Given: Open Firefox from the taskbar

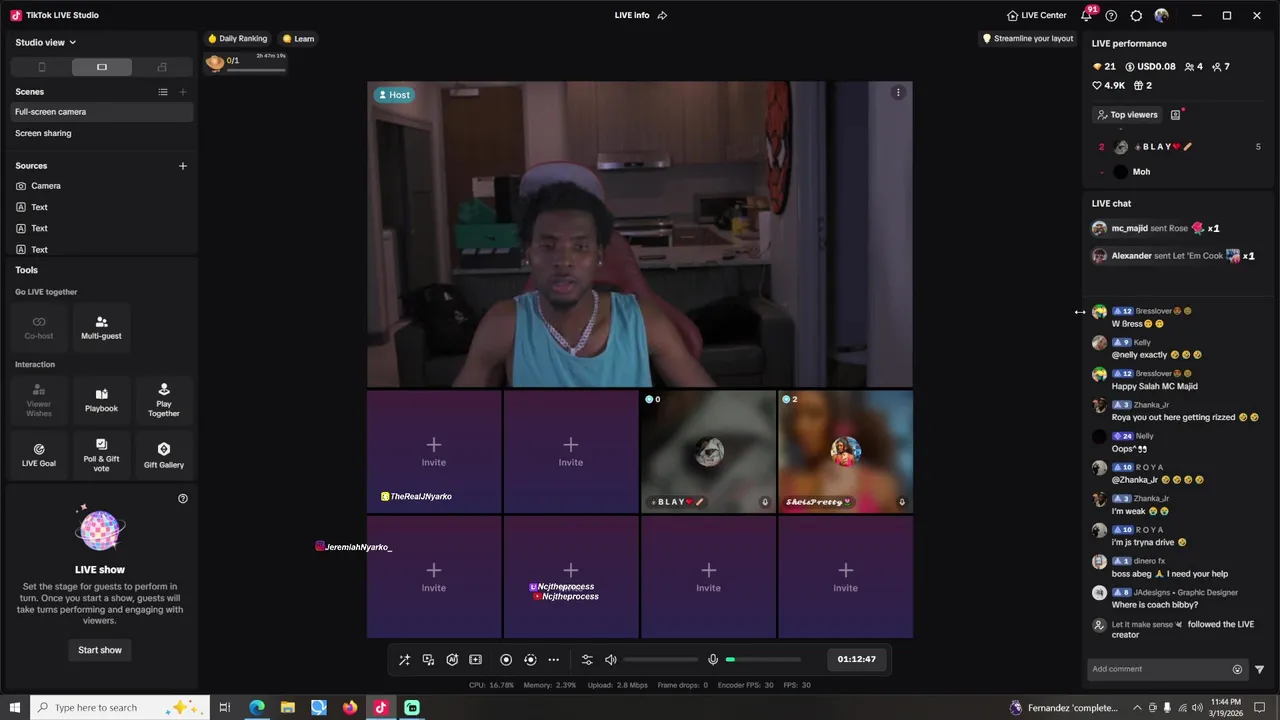Looking at the screenshot, I should (349, 708).
